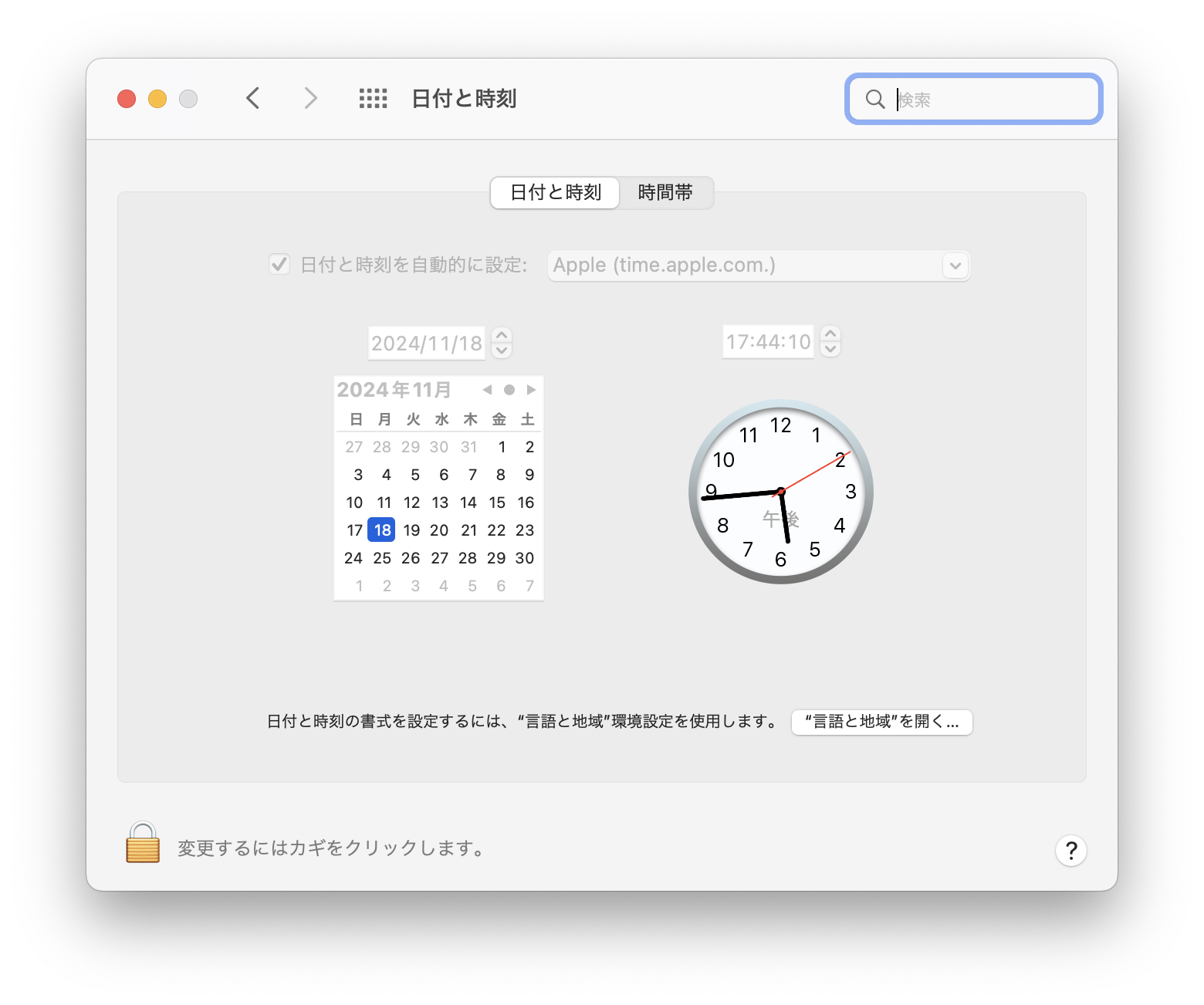This screenshot has height=1005, width=1204.
Task: Decrease the time with stepper down arrow
Action: [x=830, y=349]
